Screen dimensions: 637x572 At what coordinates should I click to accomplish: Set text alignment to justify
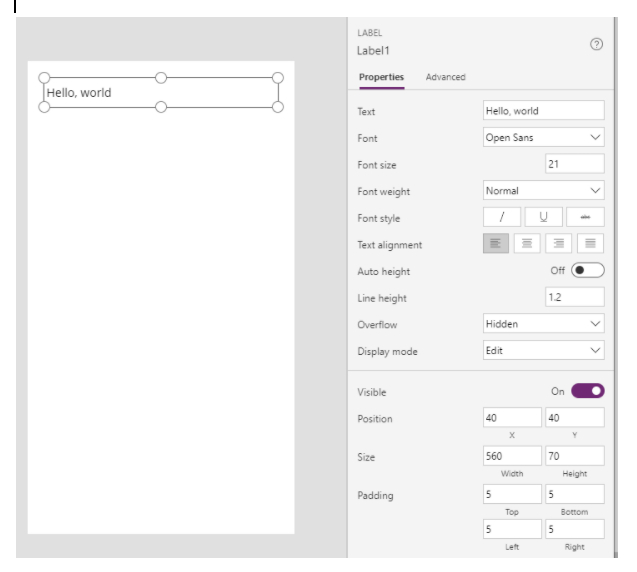[590, 243]
